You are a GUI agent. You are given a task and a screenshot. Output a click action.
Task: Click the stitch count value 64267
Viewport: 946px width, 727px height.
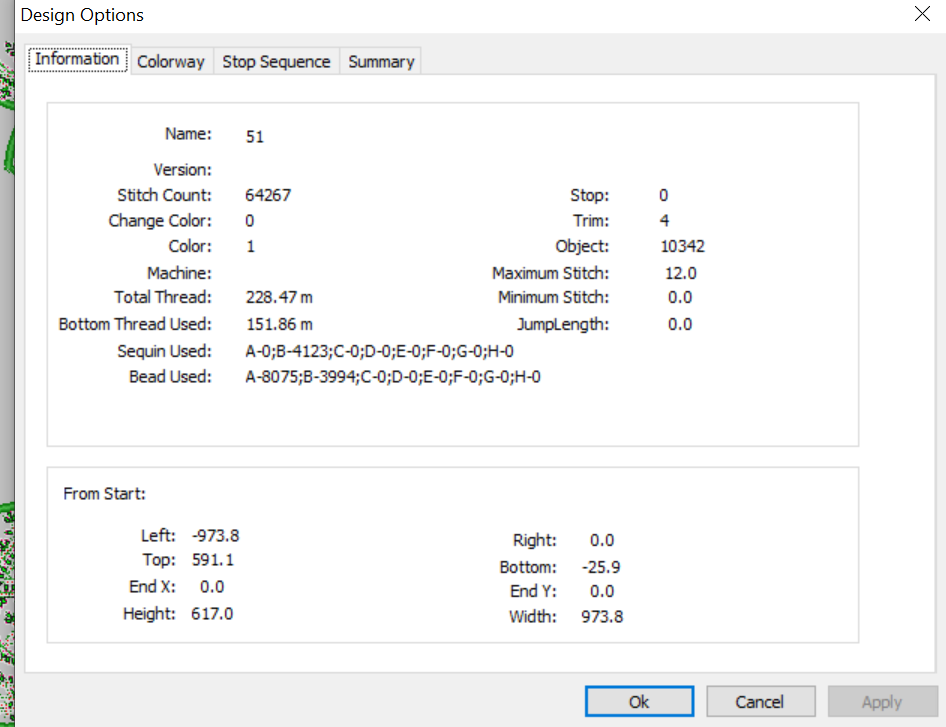pos(268,195)
